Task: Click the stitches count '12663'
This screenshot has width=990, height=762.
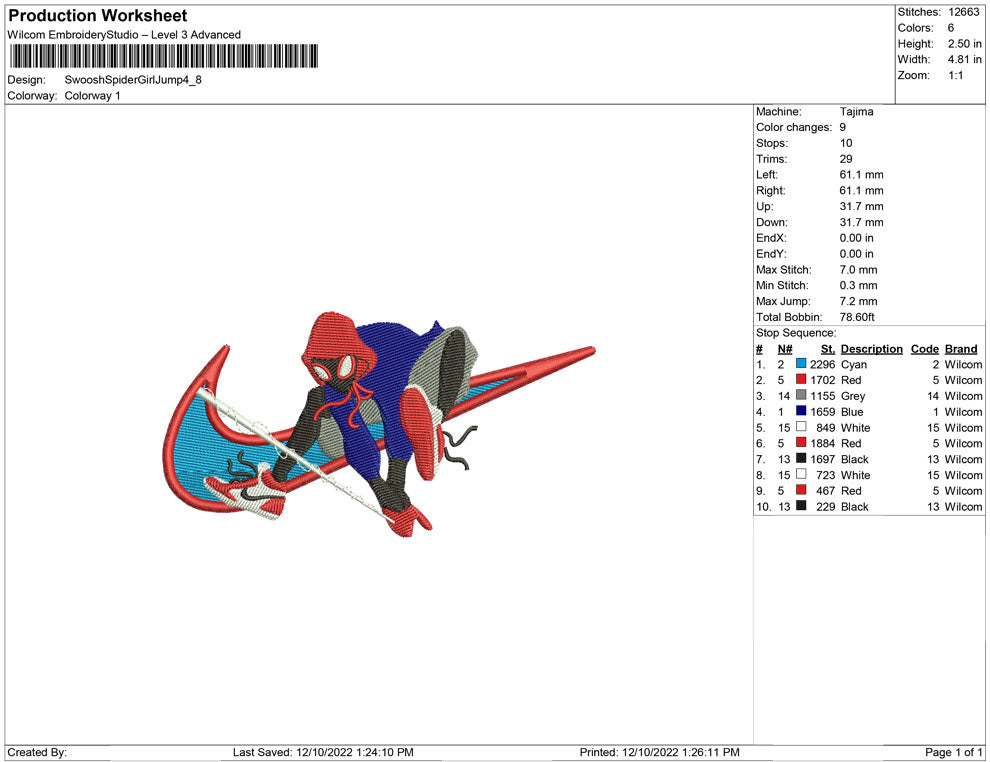Action: pyautogui.click(x=964, y=12)
